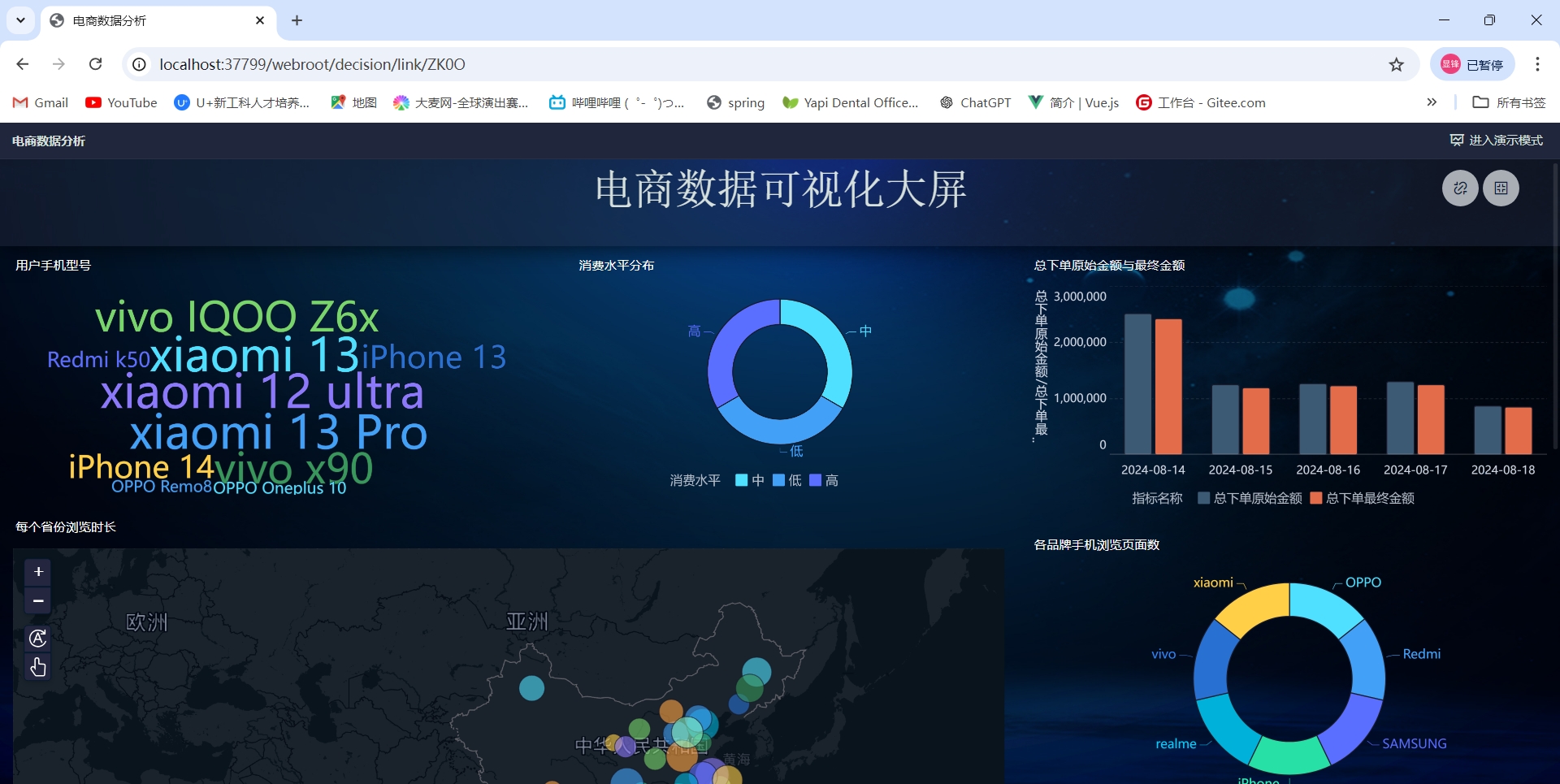Open the Gmail bookmark
Viewport: 1560px width, 784px height.
[x=41, y=102]
